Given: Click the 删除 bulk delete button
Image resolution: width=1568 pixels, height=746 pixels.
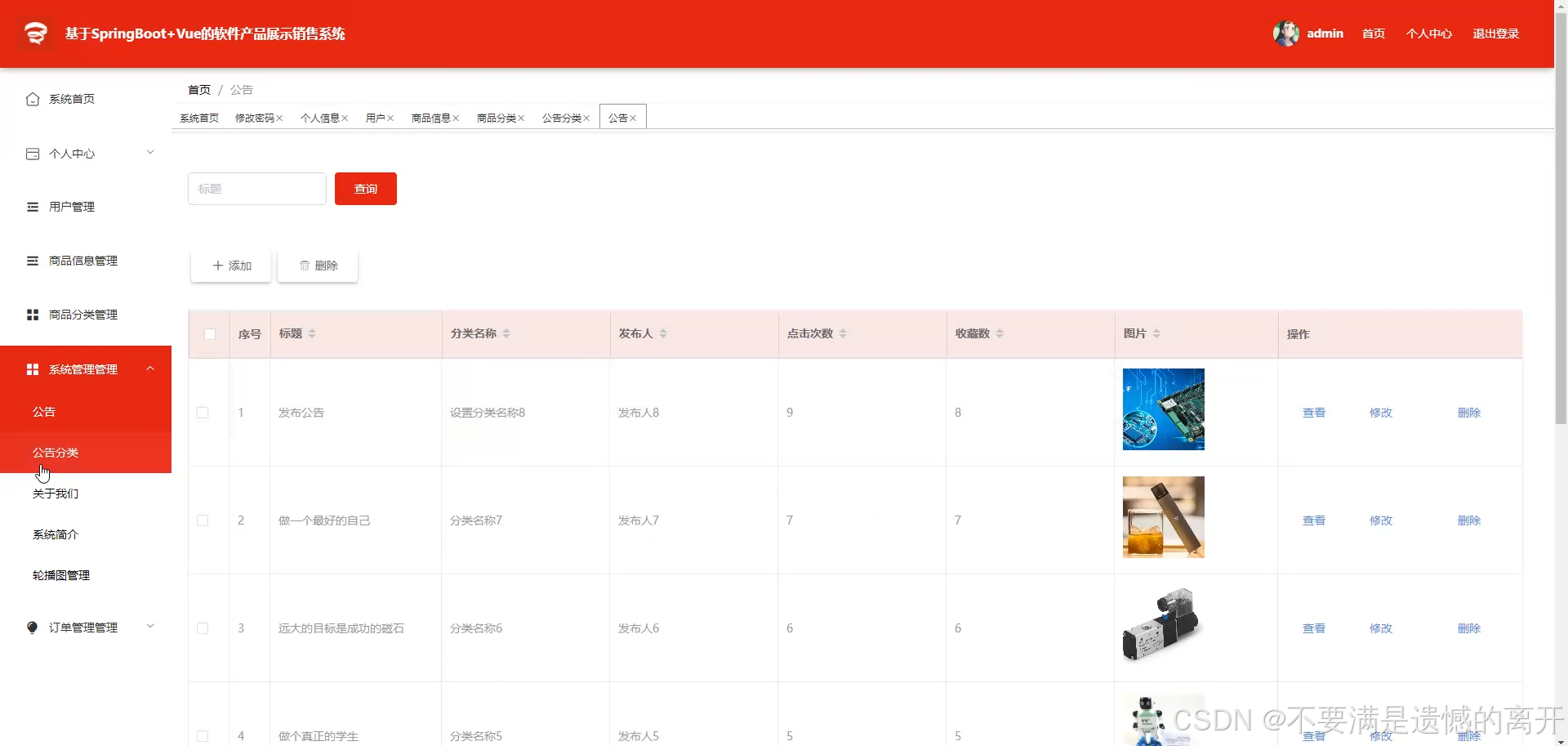Looking at the screenshot, I should [x=318, y=266].
